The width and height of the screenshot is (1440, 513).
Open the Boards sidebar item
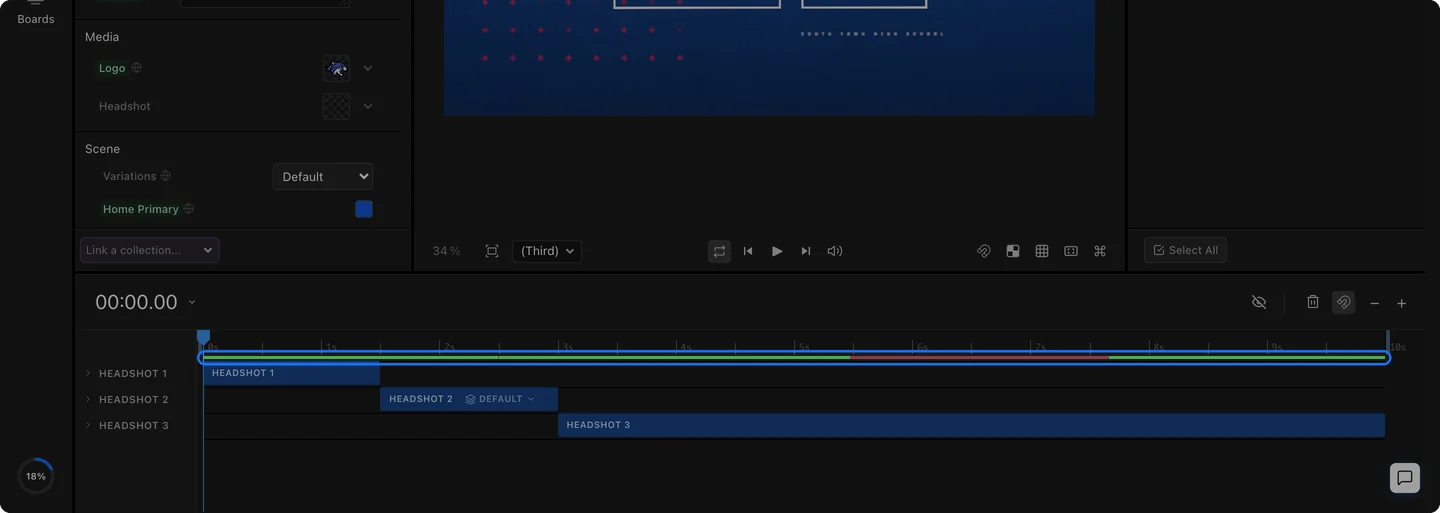36,13
